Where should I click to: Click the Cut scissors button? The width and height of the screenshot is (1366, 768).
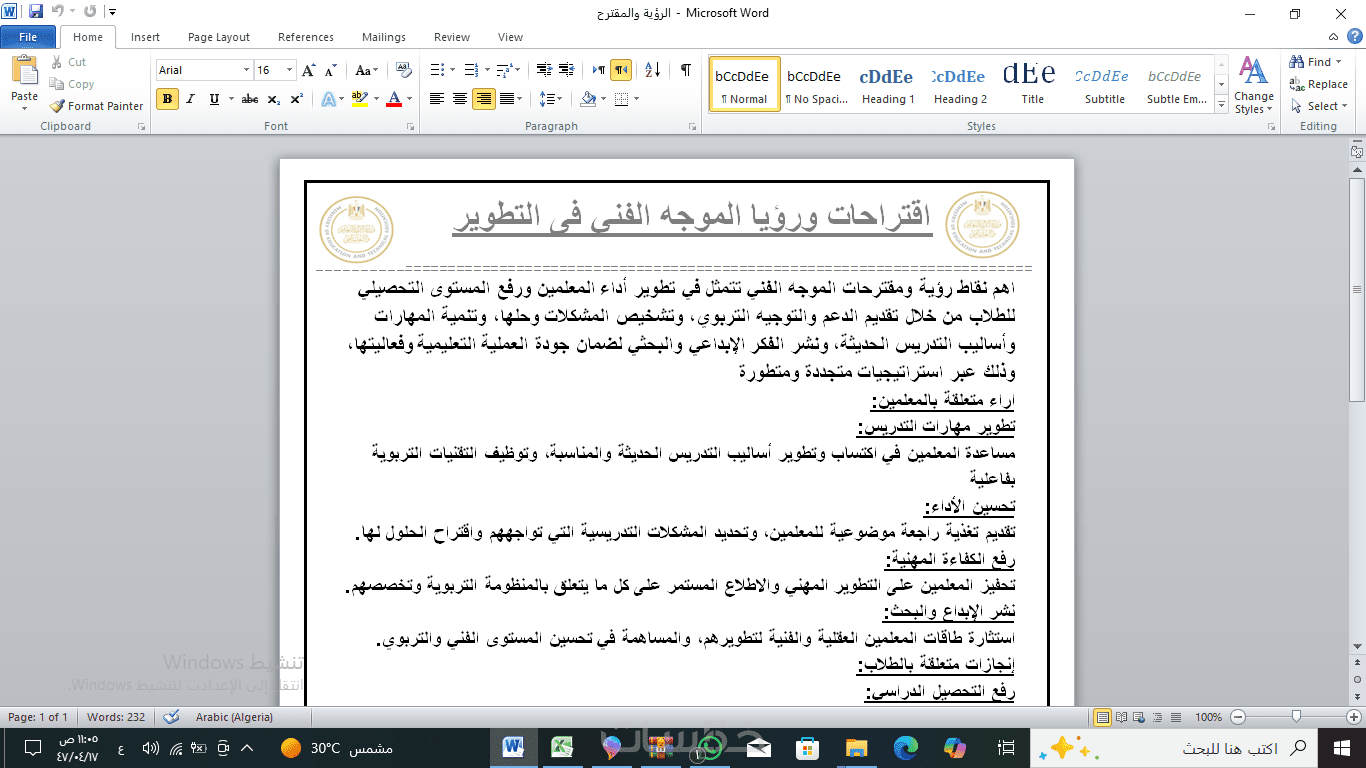point(67,62)
